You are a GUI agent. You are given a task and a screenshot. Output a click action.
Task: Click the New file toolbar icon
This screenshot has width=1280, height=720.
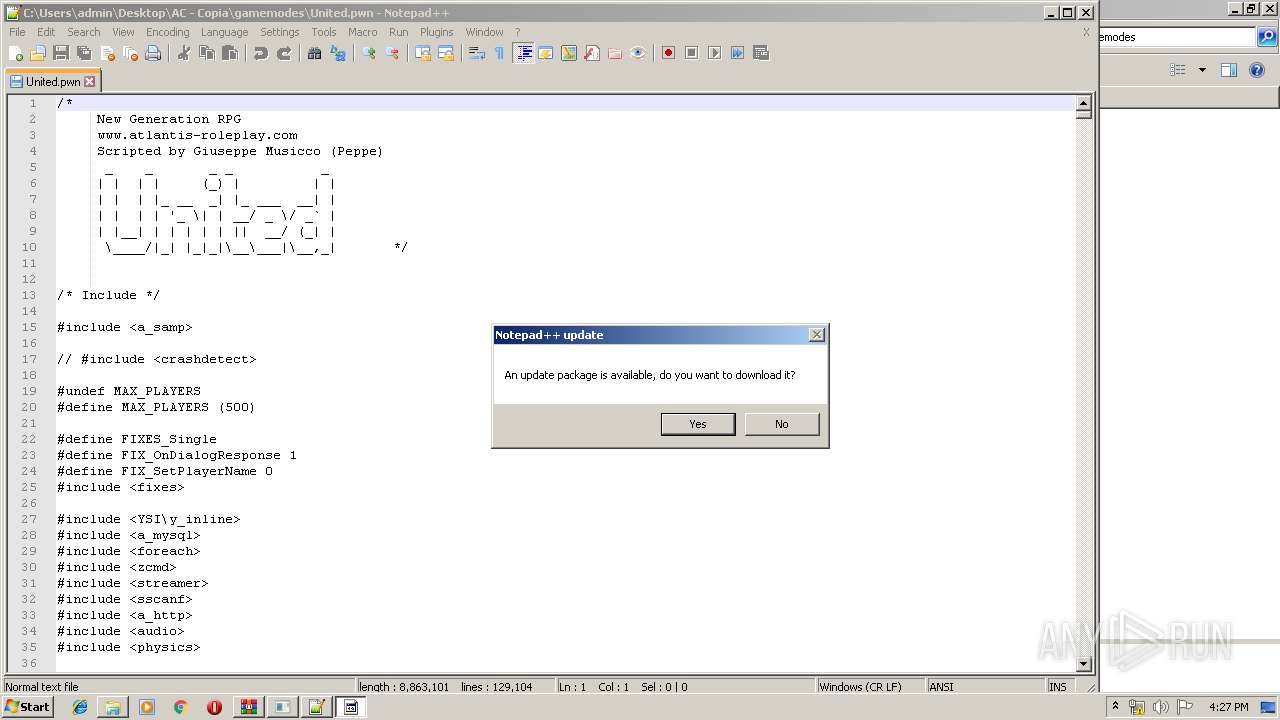(x=16, y=53)
